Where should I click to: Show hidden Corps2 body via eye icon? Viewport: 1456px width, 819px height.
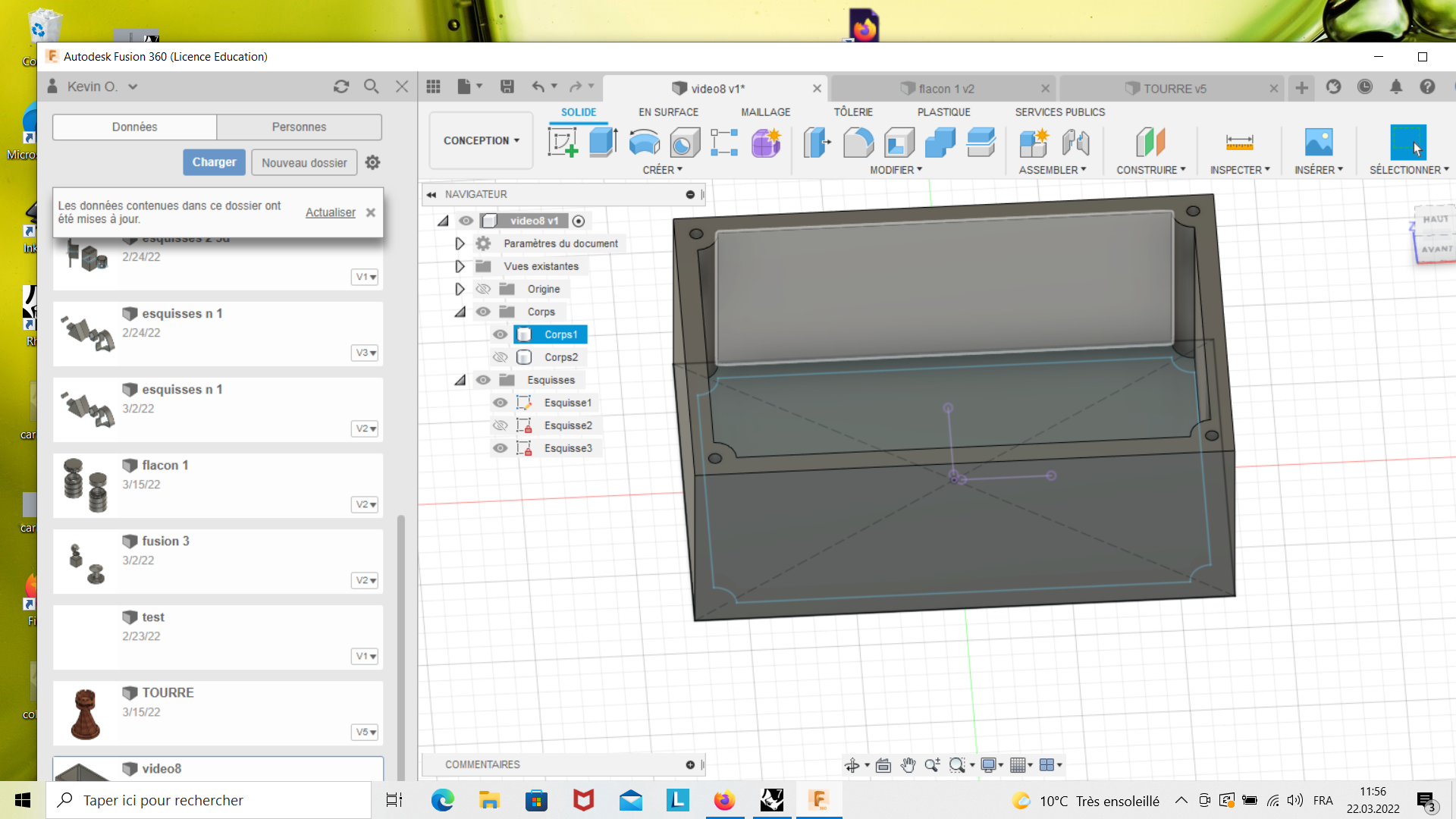pyautogui.click(x=500, y=357)
